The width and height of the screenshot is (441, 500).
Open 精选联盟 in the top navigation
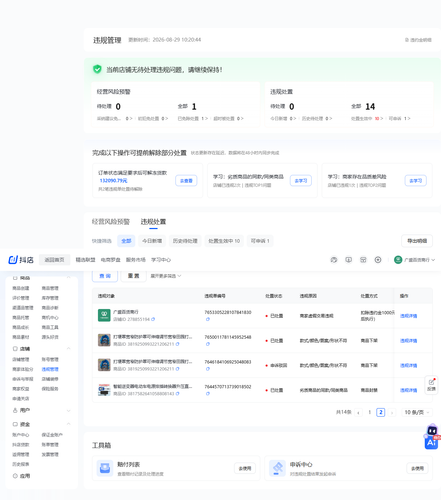(85, 260)
